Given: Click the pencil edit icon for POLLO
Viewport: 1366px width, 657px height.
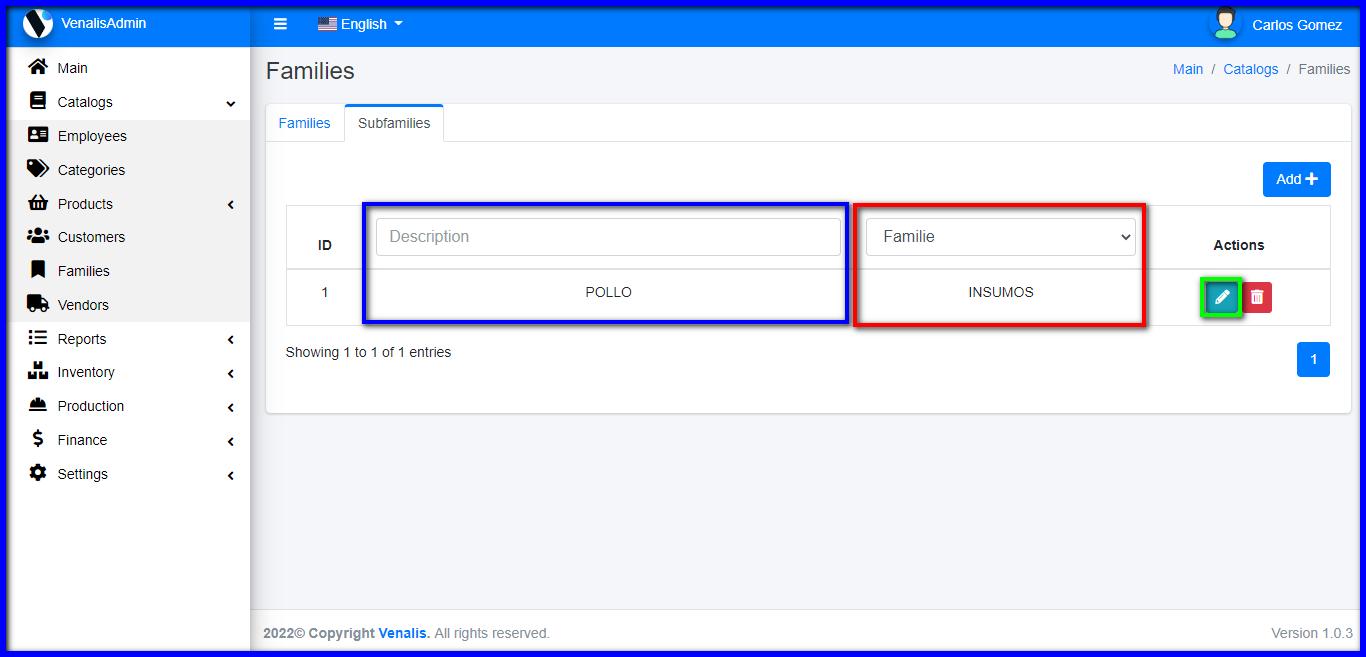Looking at the screenshot, I should coord(1221,297).
